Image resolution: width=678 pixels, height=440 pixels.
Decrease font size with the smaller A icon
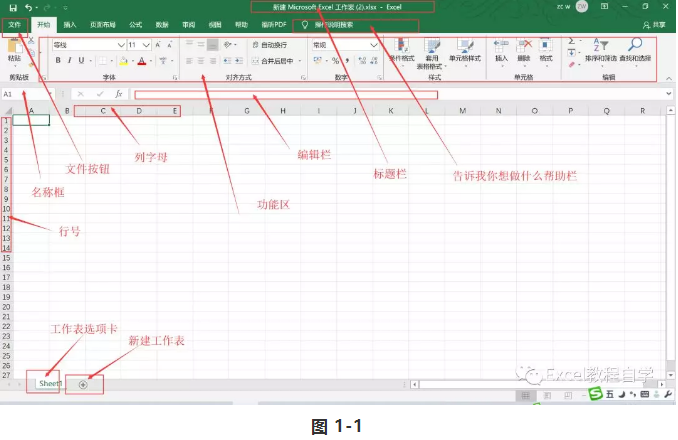pyautogui.click(x=170, y=45)
